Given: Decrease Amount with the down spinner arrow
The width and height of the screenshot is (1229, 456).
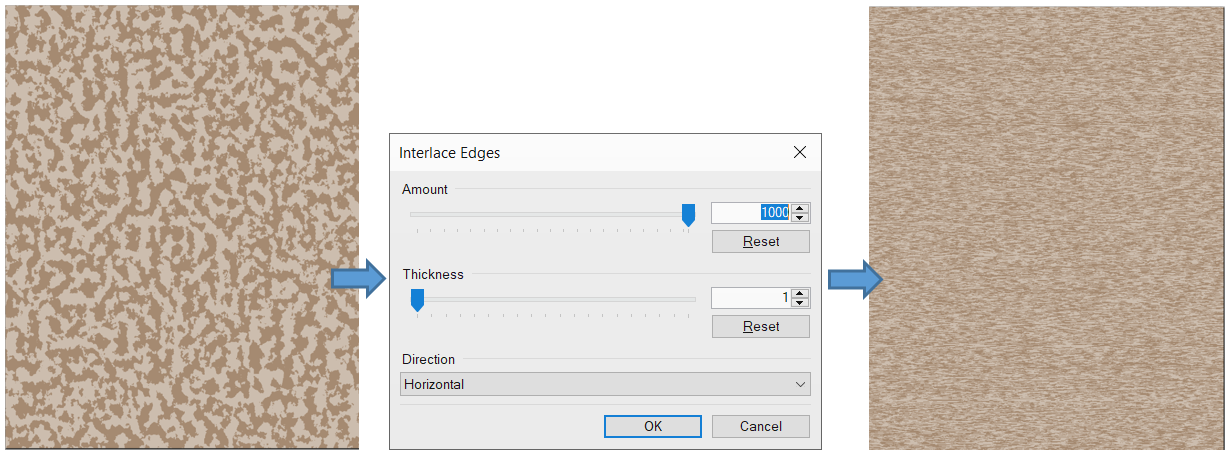Looking at the screenshot, I should point(800,218).
